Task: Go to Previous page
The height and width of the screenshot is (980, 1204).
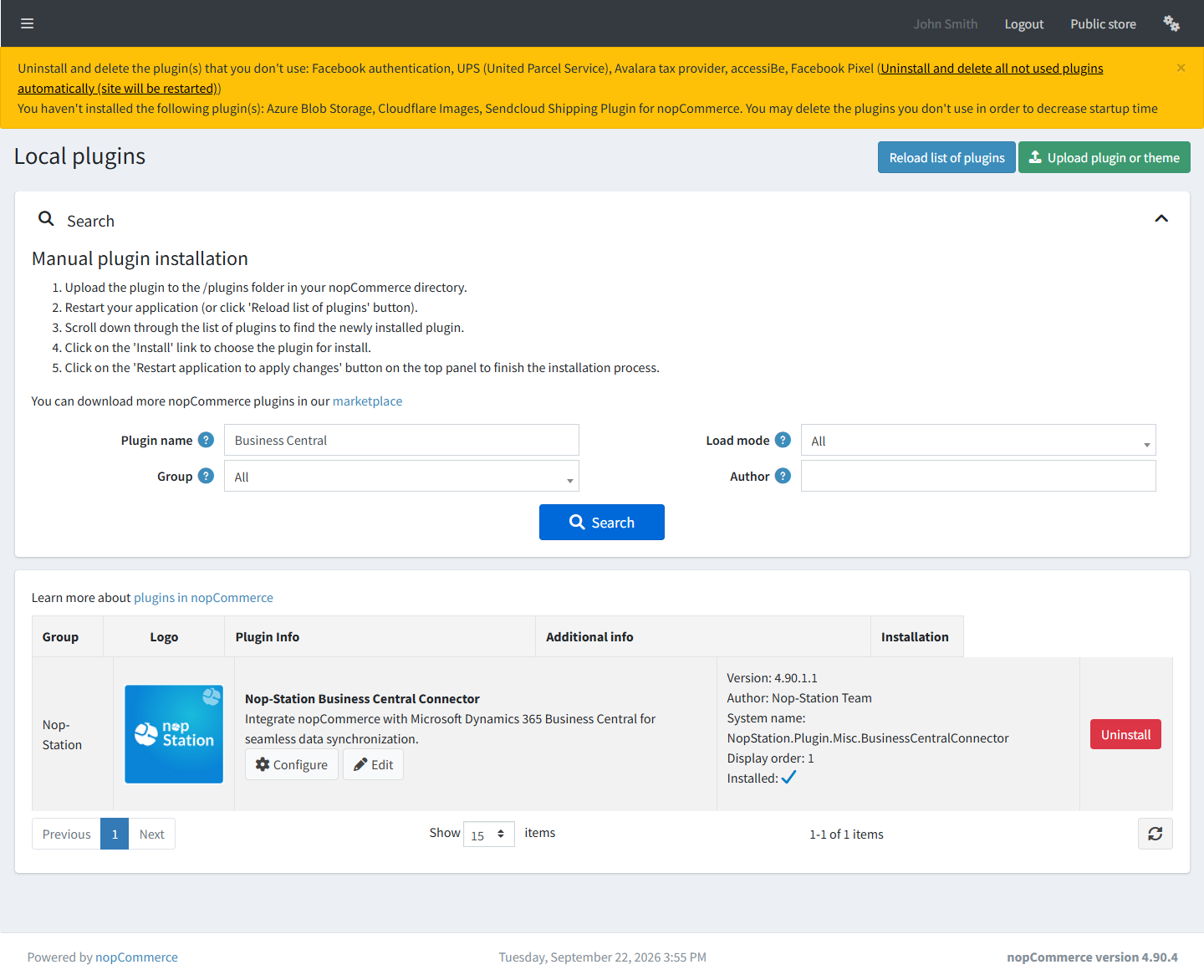Action: coord(66,834)
